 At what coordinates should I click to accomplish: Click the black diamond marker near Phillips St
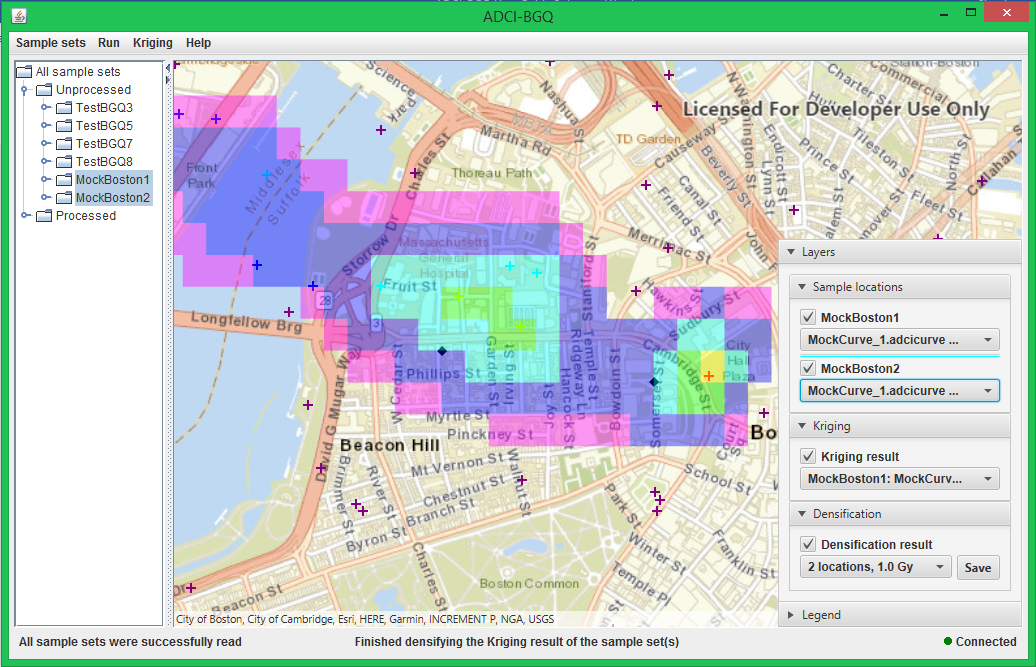pos(442,351)
